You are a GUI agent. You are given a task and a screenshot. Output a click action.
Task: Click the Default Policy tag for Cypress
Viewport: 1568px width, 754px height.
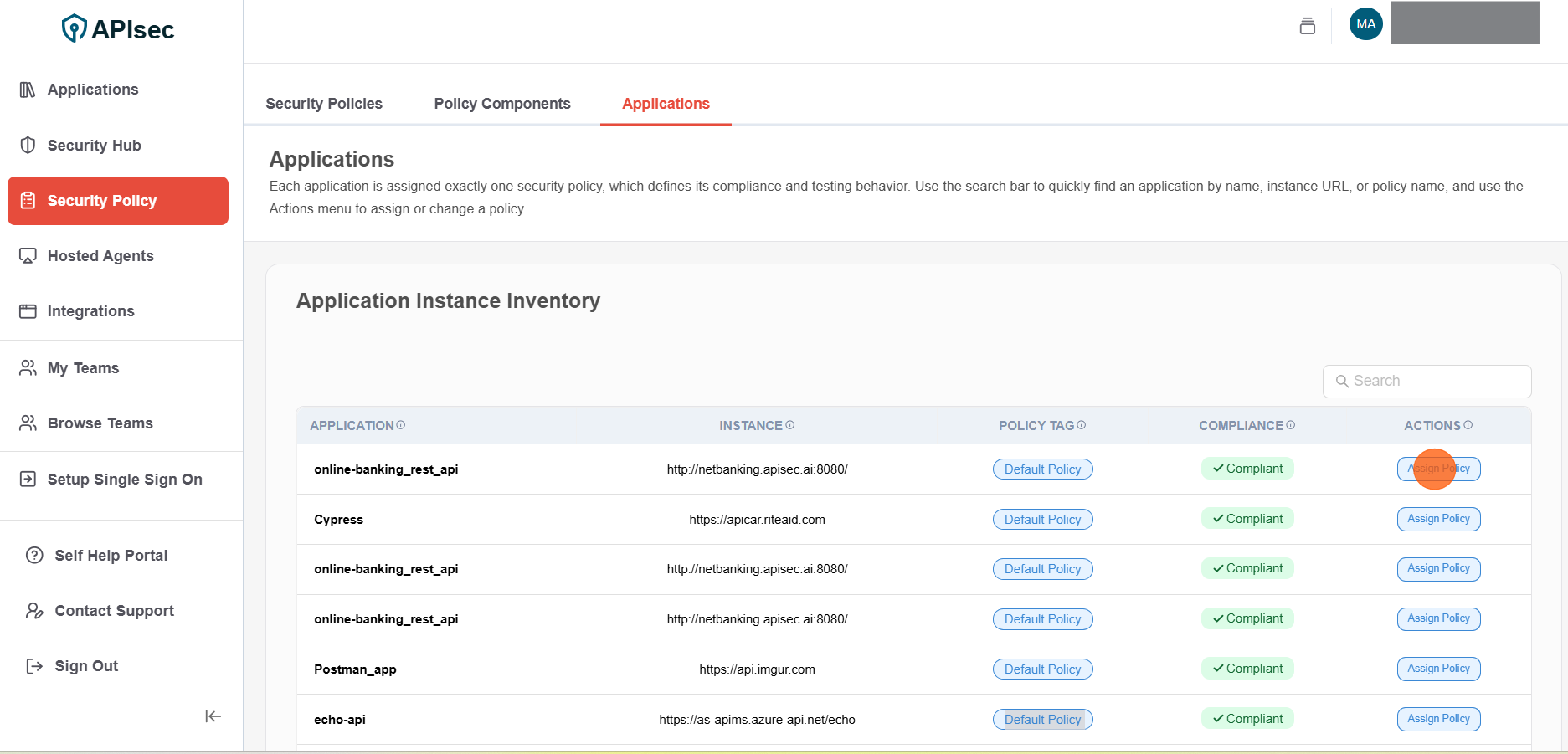point(1042,520)
